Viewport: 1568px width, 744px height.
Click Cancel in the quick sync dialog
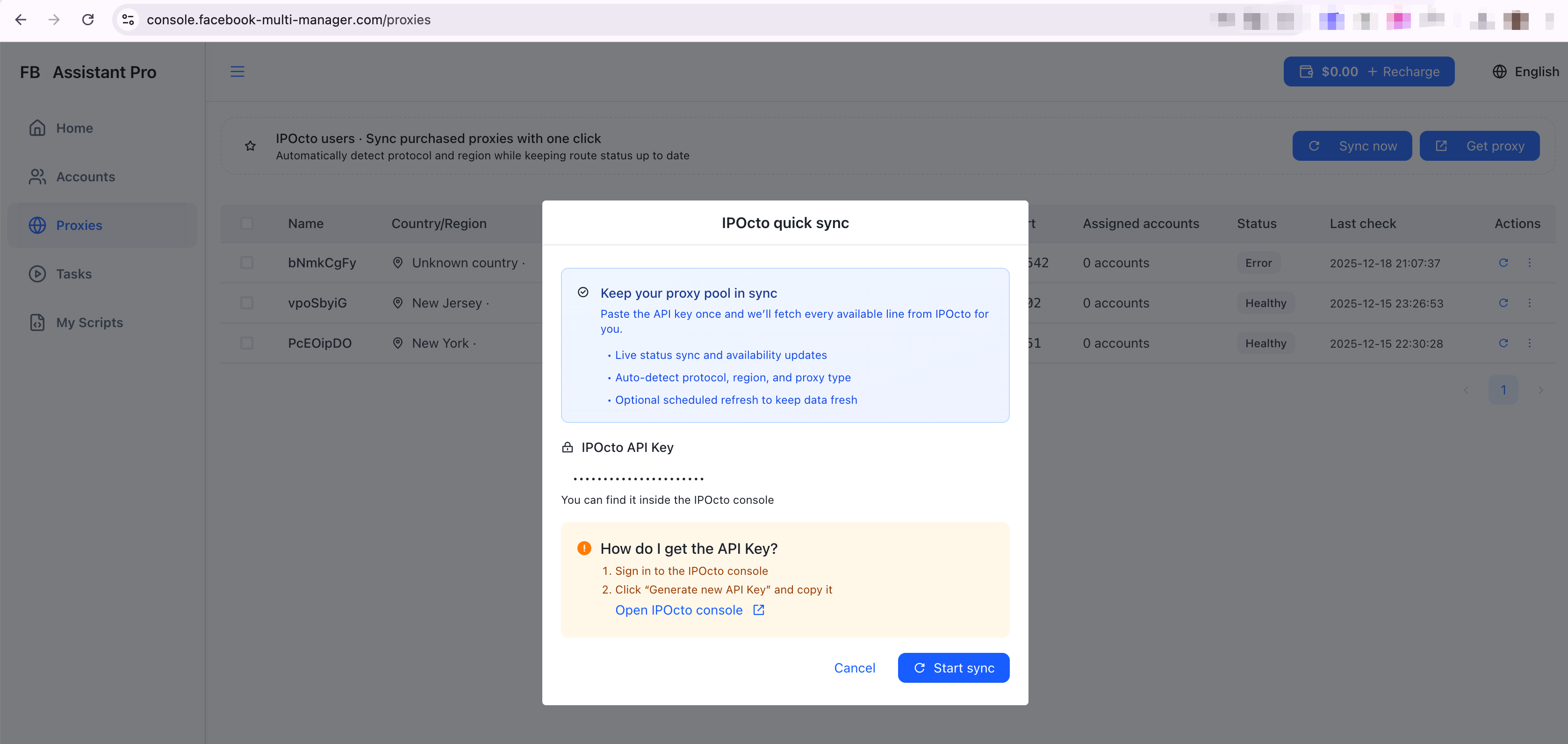pos(854,668)
